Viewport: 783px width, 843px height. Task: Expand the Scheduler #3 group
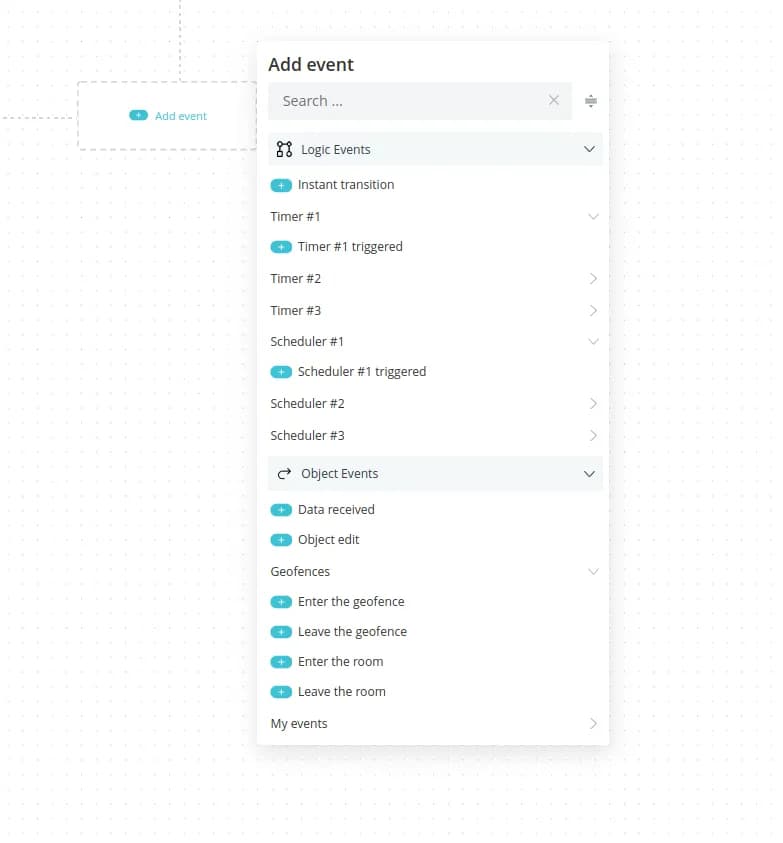tap(593, 436)
